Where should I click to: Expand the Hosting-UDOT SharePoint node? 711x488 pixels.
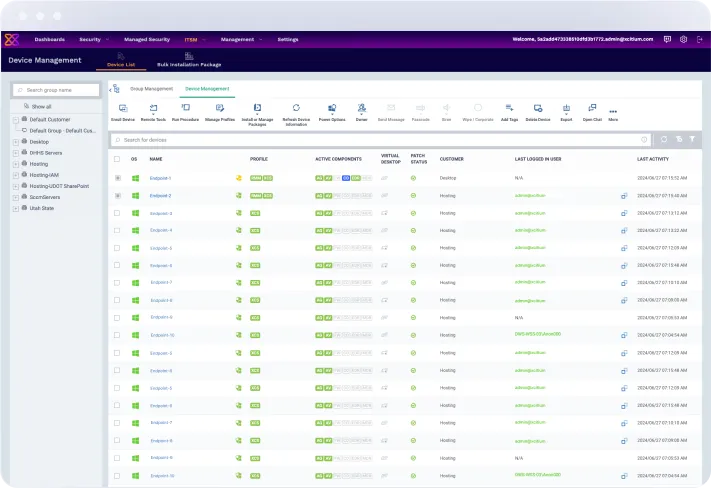click(16, 187)
